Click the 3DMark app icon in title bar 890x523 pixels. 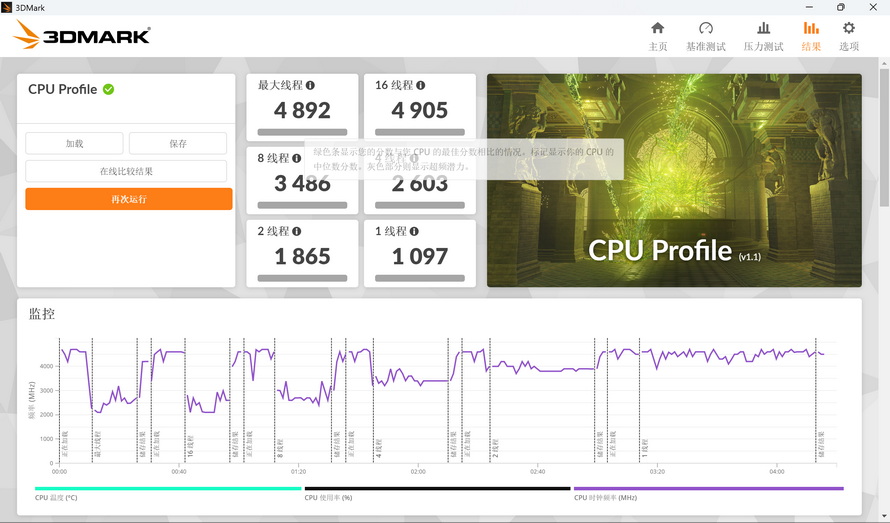click(x=7, y=7)
